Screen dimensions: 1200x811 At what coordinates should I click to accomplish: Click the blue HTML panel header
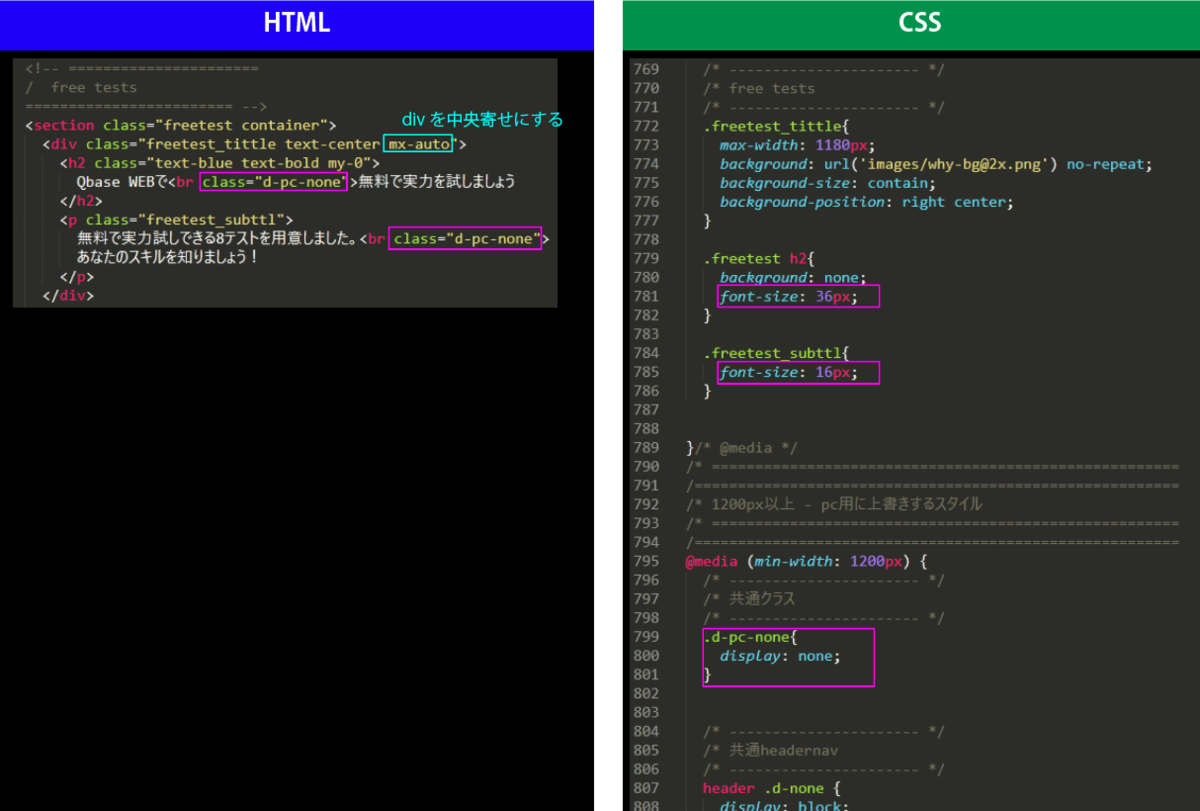[x=297, y=24]
